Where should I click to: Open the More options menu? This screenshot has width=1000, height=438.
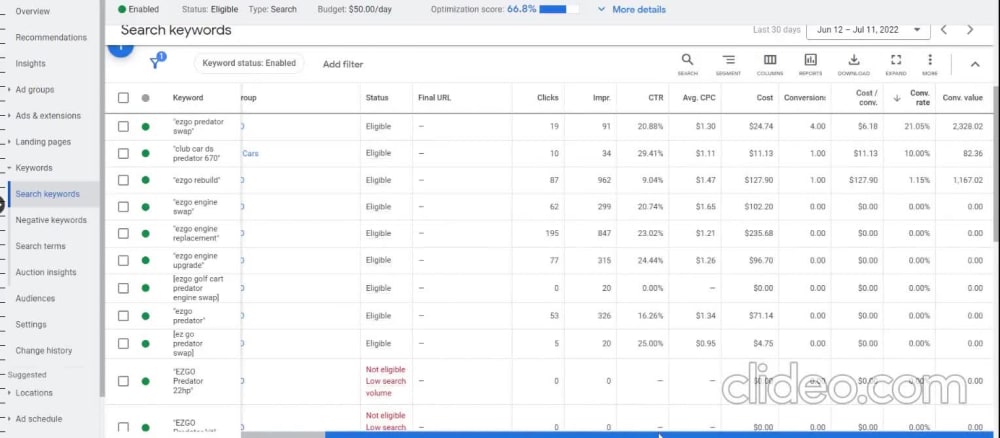[930, 64]
